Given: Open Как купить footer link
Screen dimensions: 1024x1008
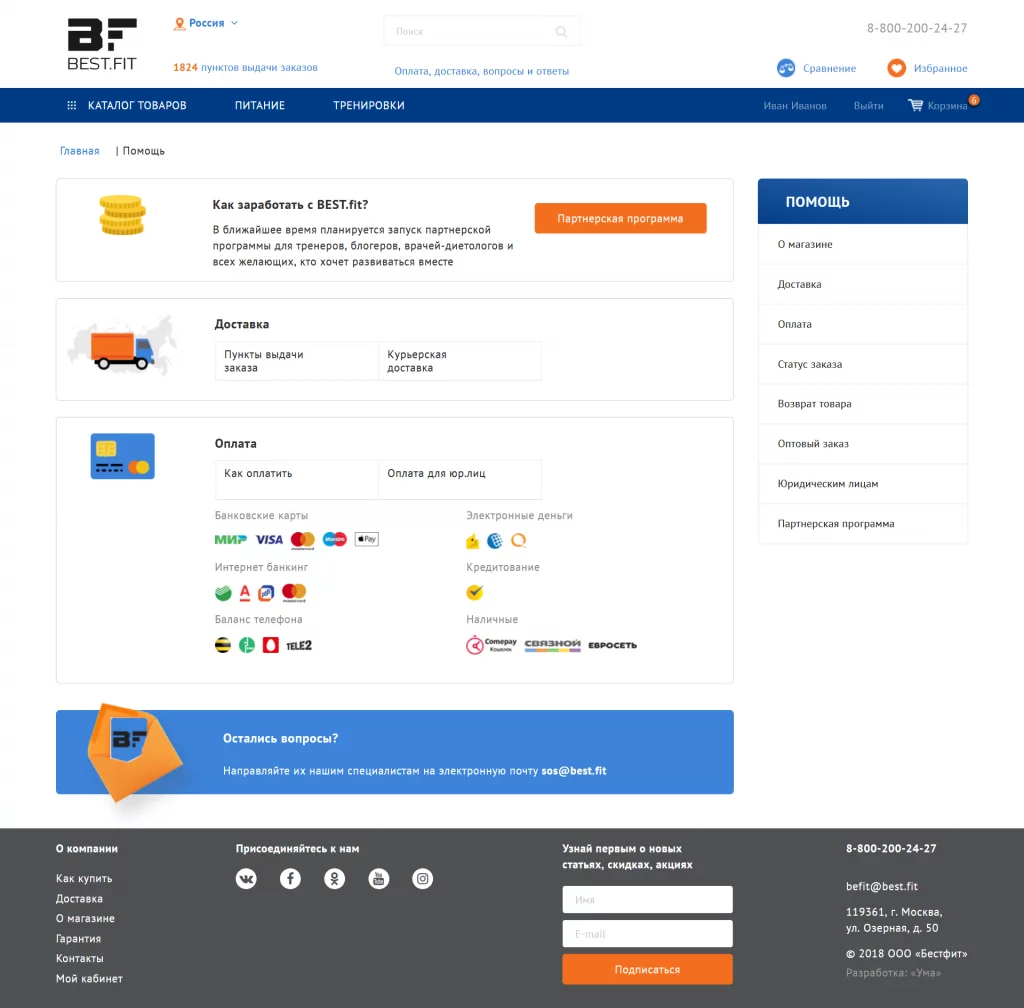Looking at the screenshot, I should click(x=84, y=879).
